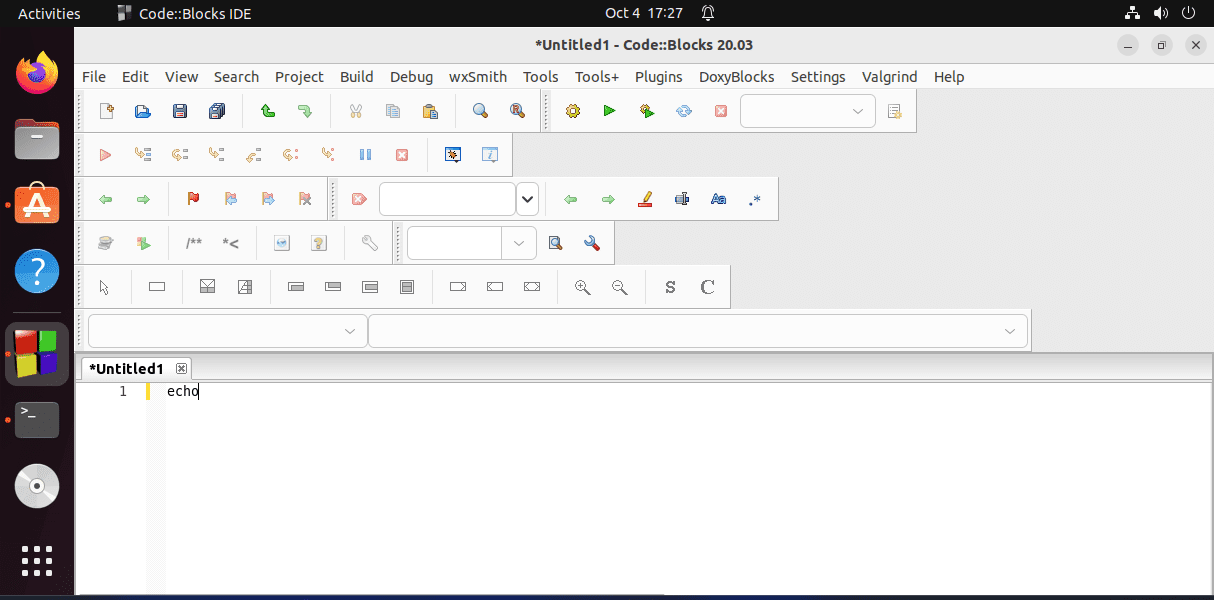
Task: Toggle regular expression search with the .* icon
Action: point(755,198)
